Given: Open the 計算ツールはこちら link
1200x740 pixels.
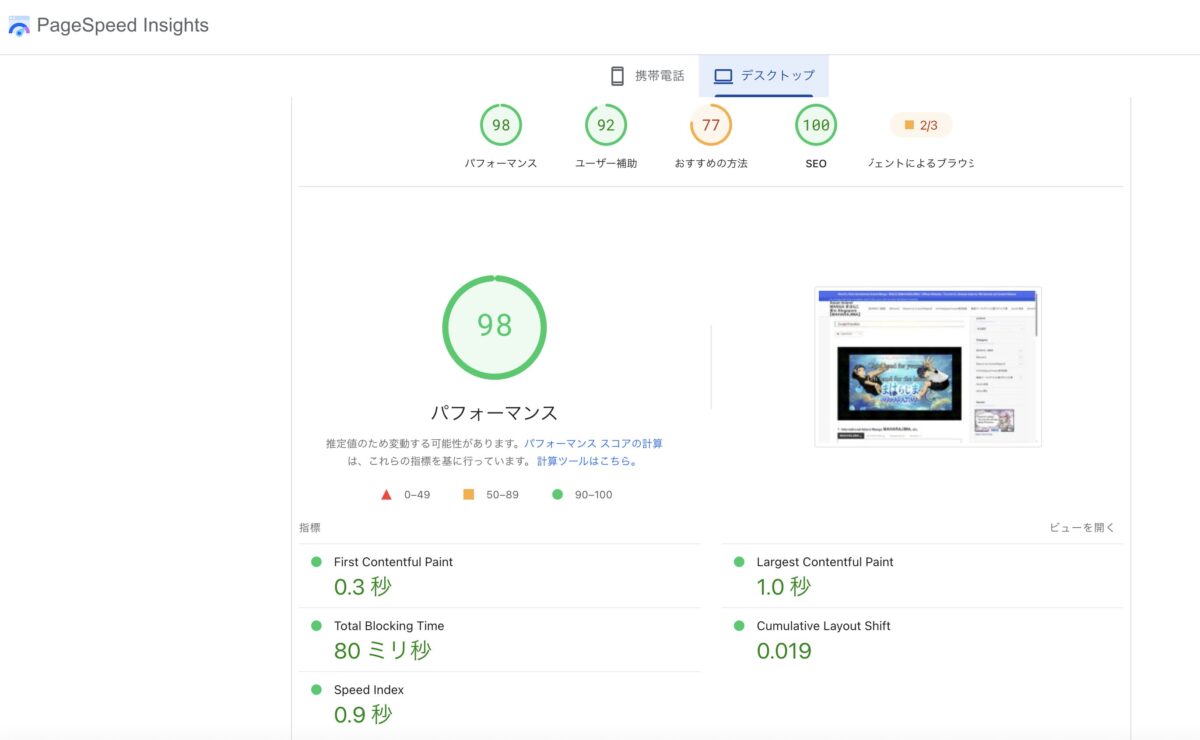Looking at the screenshot, I should click(x=587, y=461).
